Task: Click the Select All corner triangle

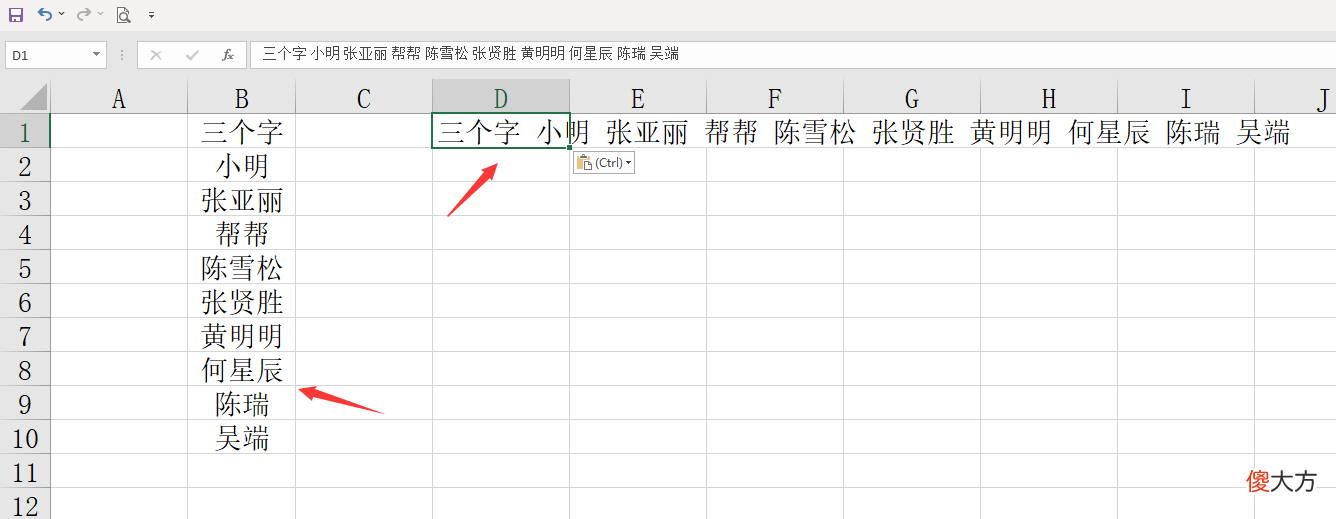Action: pyautogui.click(x=25, y=98)
